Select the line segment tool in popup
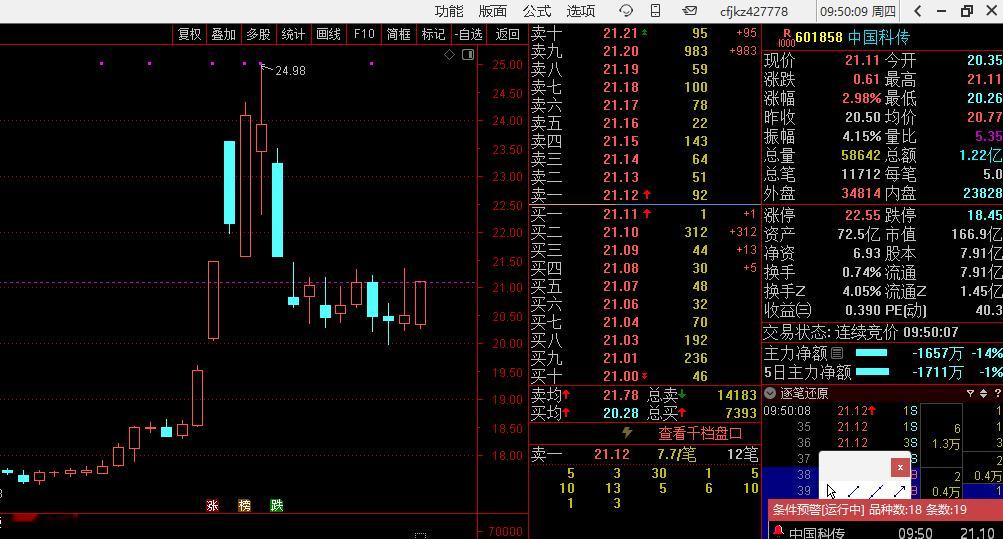 tap(853, 491)
